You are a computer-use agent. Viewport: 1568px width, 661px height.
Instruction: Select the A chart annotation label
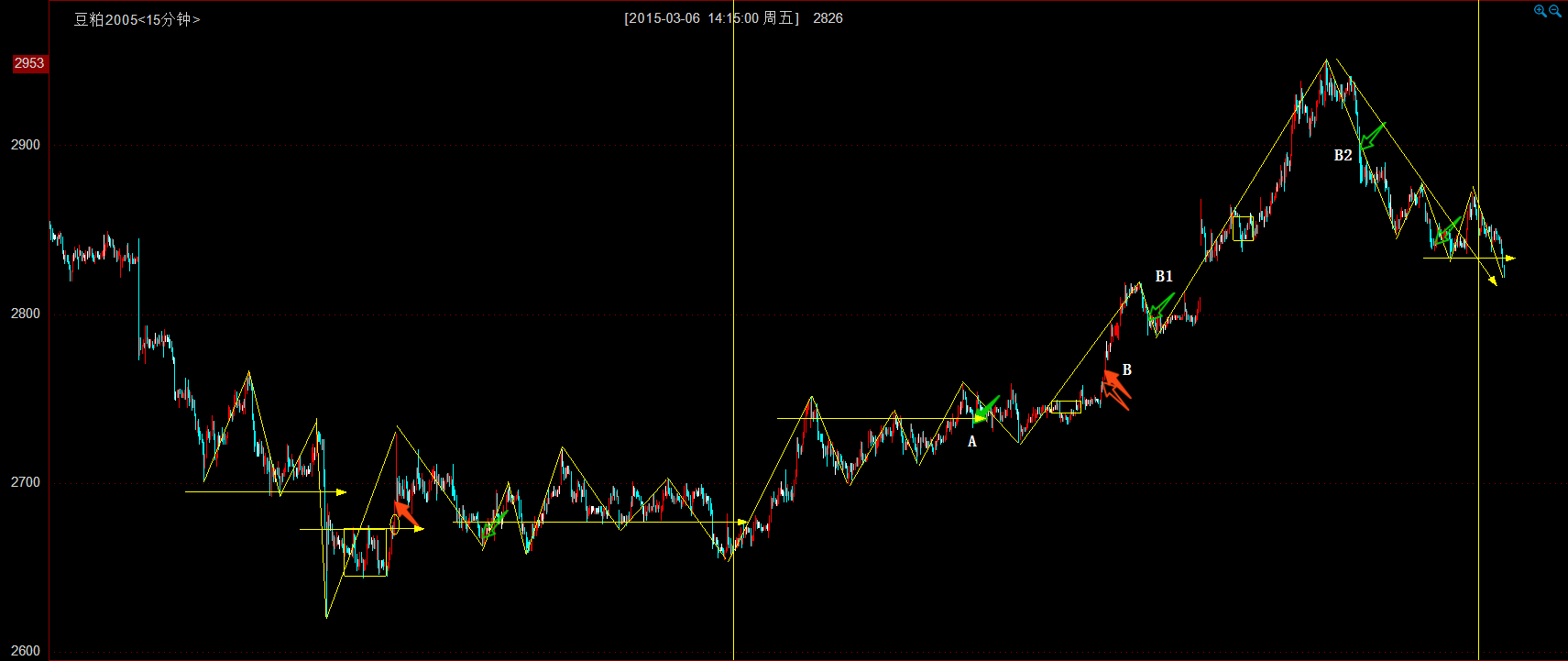click(972, 442)
